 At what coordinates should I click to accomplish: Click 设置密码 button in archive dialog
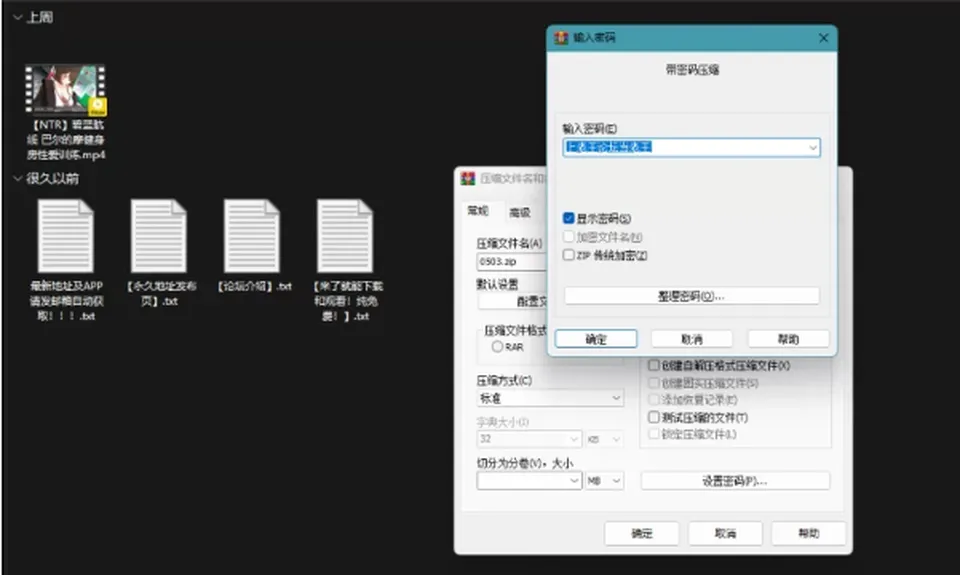735,481
